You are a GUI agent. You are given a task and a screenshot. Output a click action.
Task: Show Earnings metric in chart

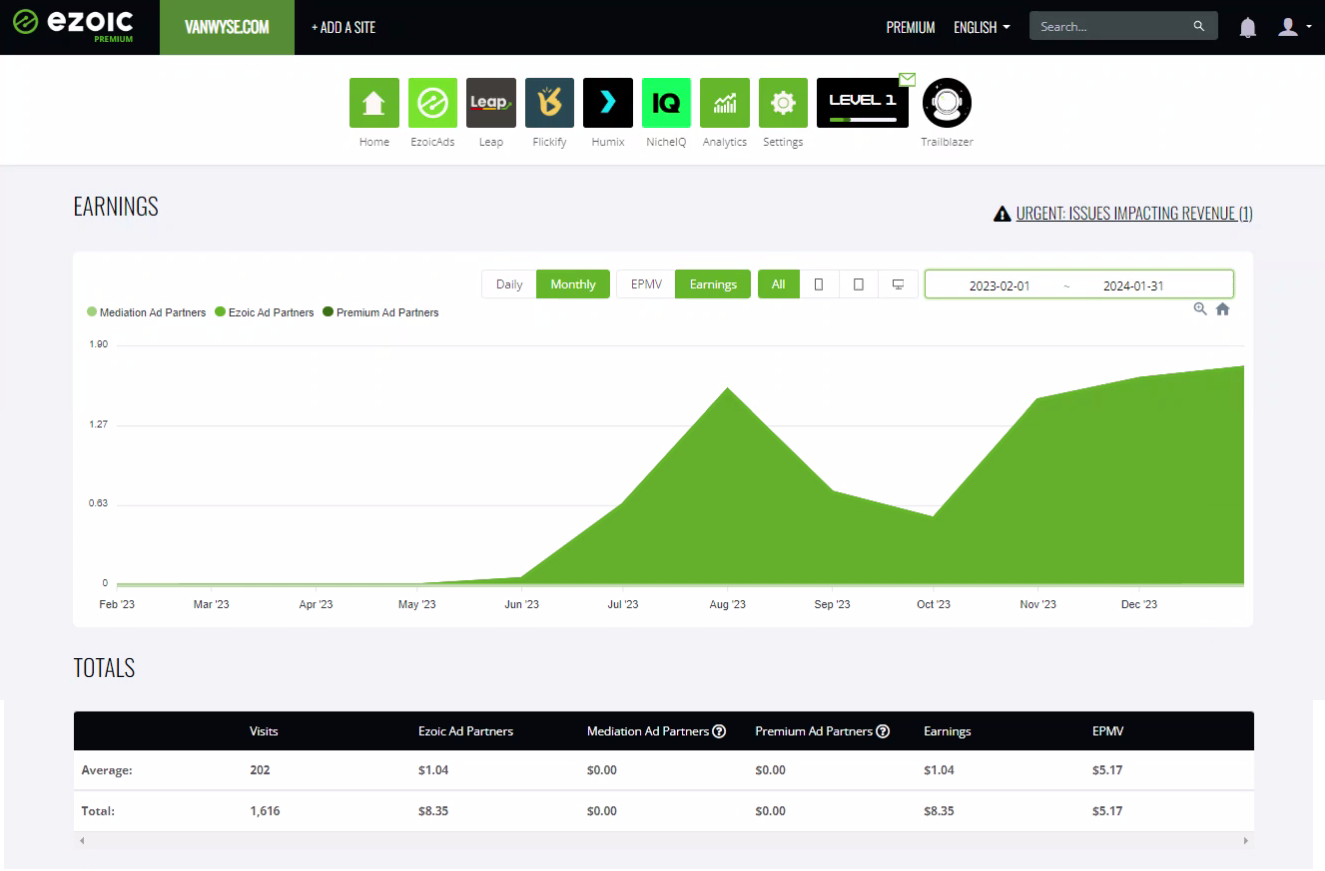coord(713,285)
